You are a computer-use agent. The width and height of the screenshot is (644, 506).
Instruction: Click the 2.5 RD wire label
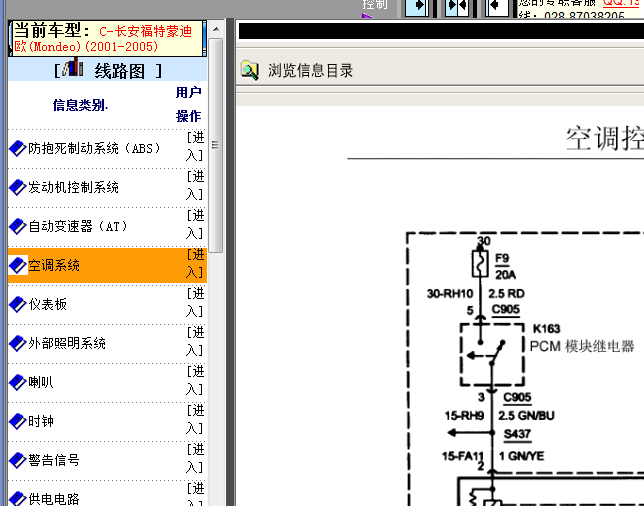pyautogui.click(x=506, y=294)
